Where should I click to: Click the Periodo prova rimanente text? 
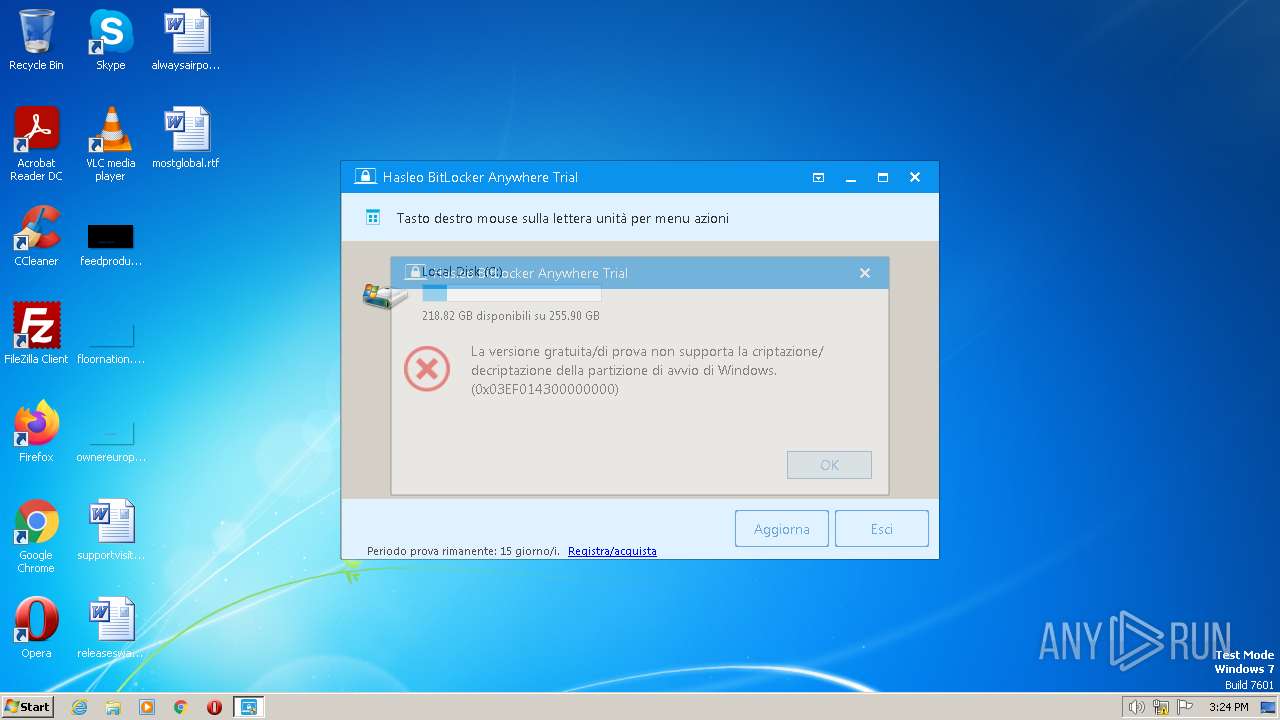point(463,551)
